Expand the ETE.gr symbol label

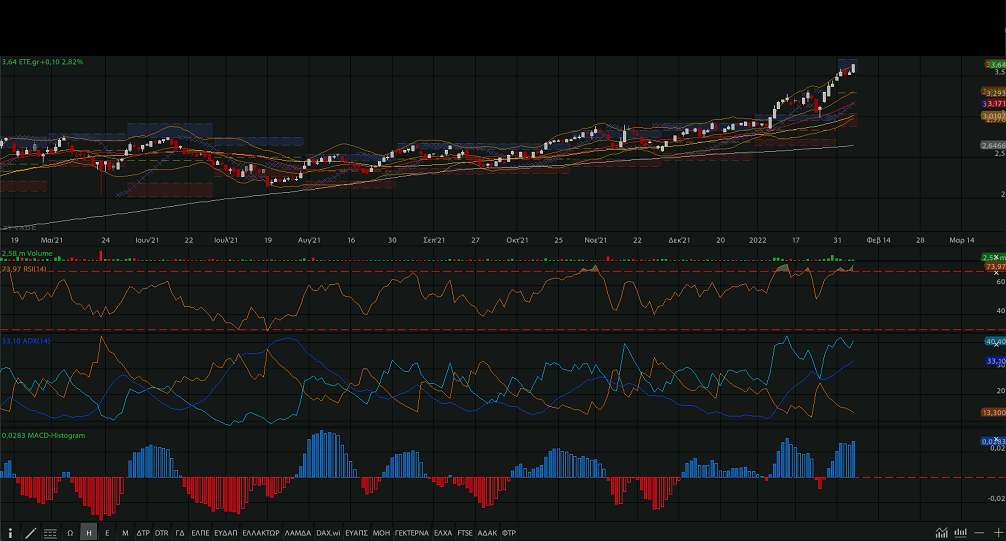coord(42,62)
